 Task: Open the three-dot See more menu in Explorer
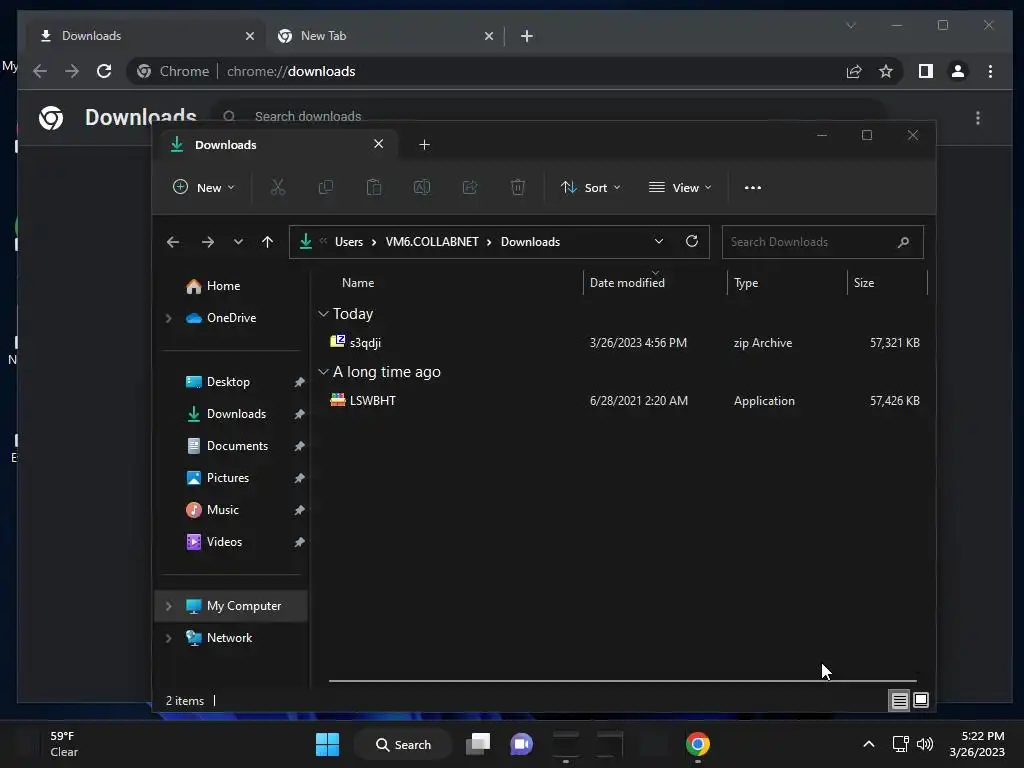pyautogui.click(x=752, y=187)
